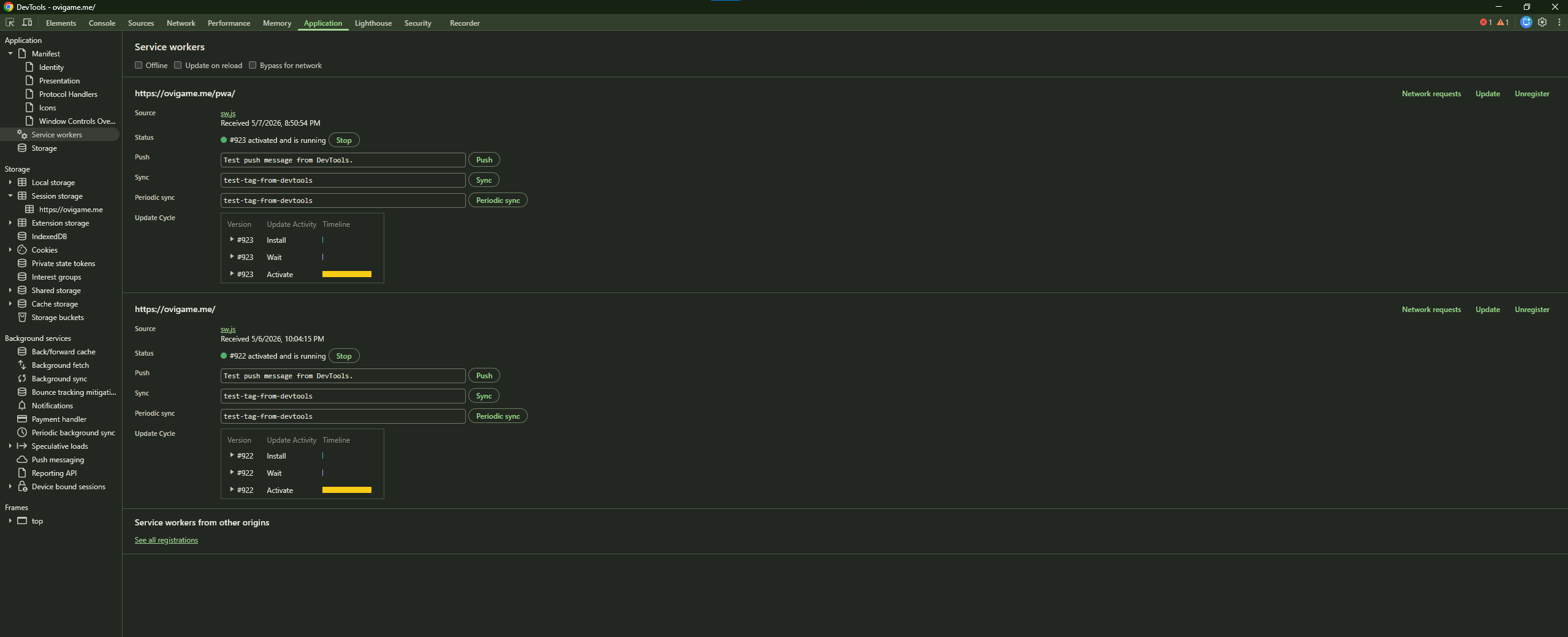This screenshot has height=637, width=1568.
Task: Click the #923 Activate yellow timeline bar
Action: coord(347,274)
